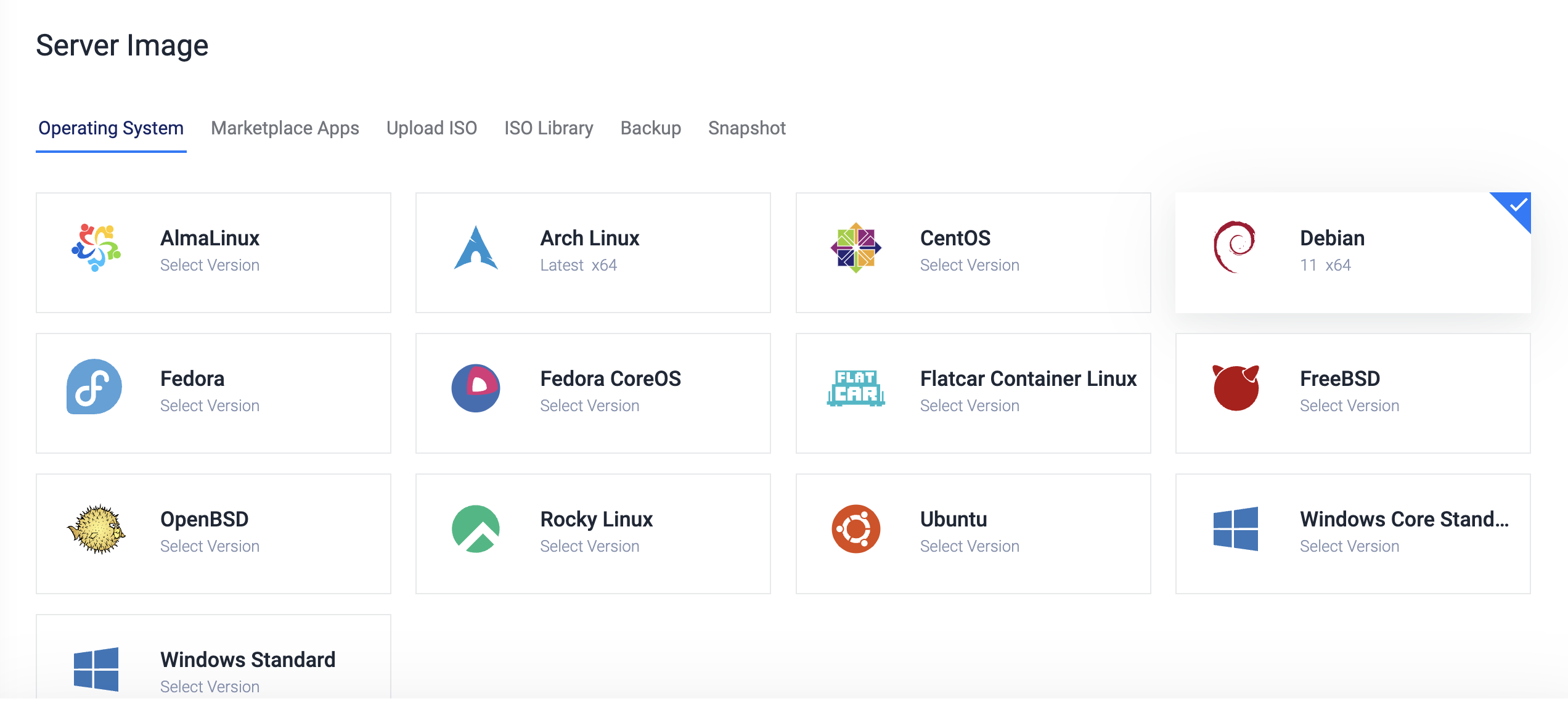This screenshot has height=704, width=1568.
Task: Click the Debian red swirl logo
Action: [x=1235, y=247]
